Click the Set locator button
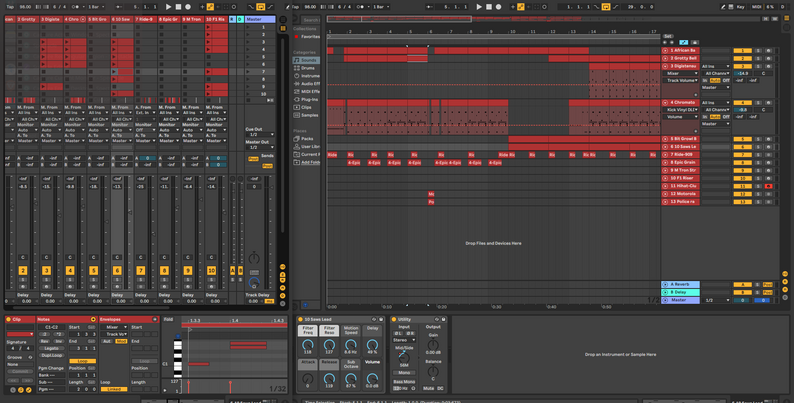 click(668, 36)
